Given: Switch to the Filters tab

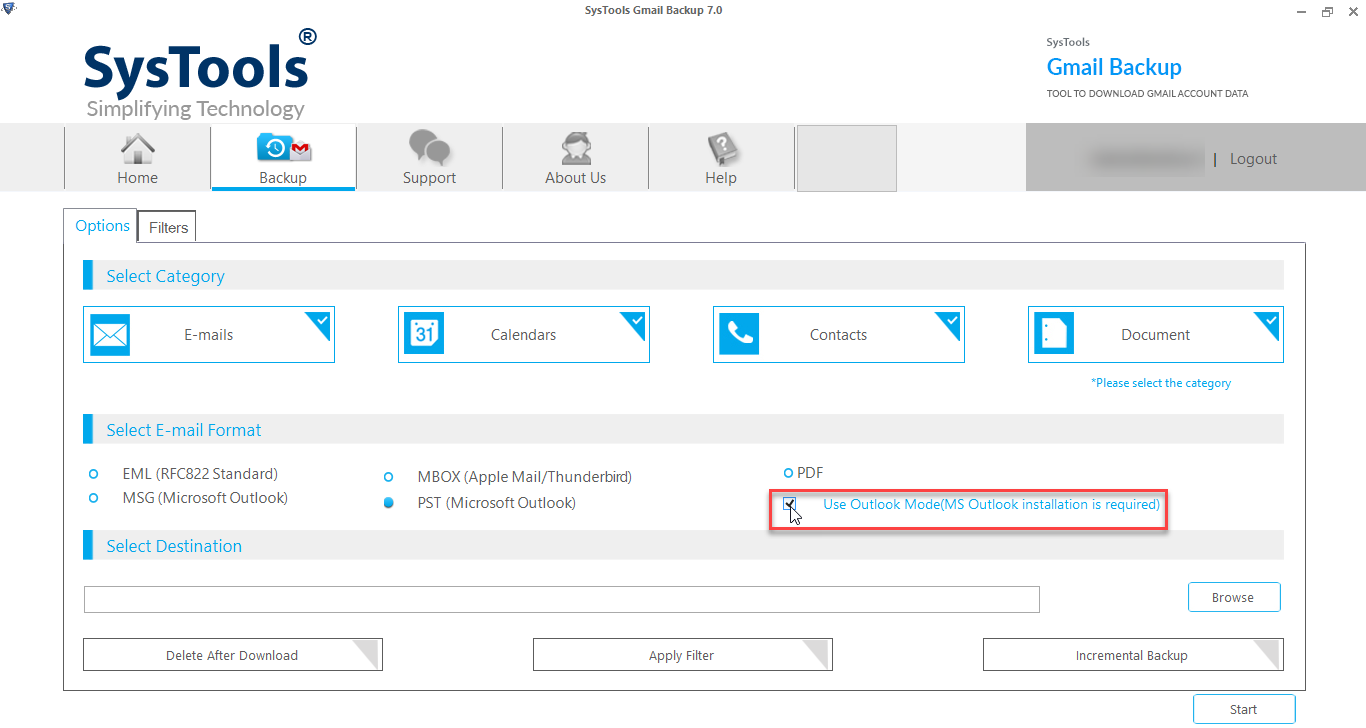Looking at the screenshot, I should tap(168, 227).
